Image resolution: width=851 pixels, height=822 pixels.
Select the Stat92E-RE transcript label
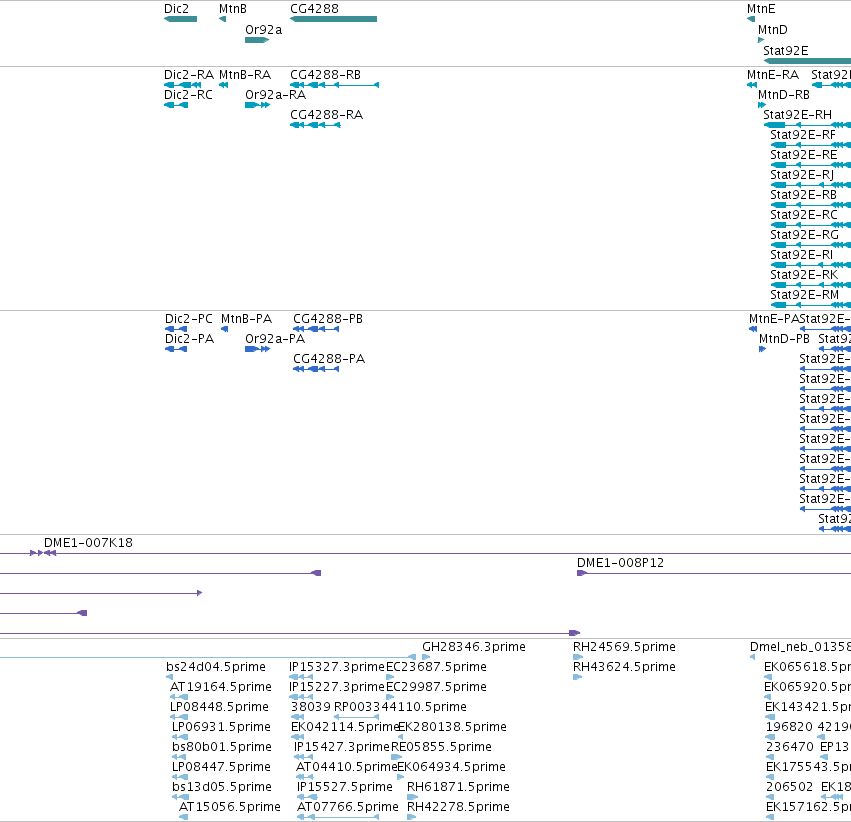click(804, 155)
